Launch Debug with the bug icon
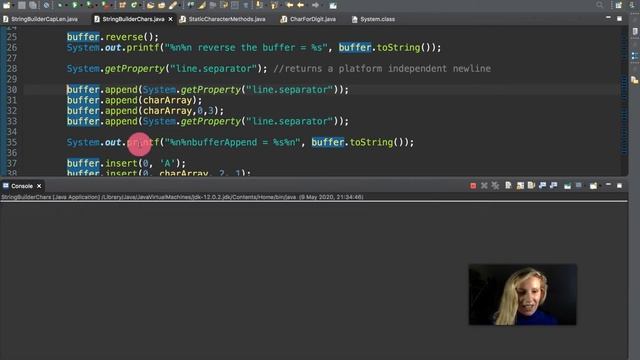This screenshot has height=360, width=640. coord(60,5)
